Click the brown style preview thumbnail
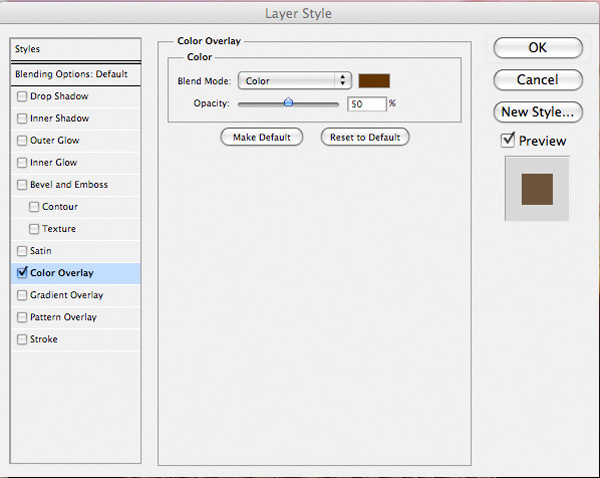The width and height of the screenshot is (600, 478). (x=537, y=189)
